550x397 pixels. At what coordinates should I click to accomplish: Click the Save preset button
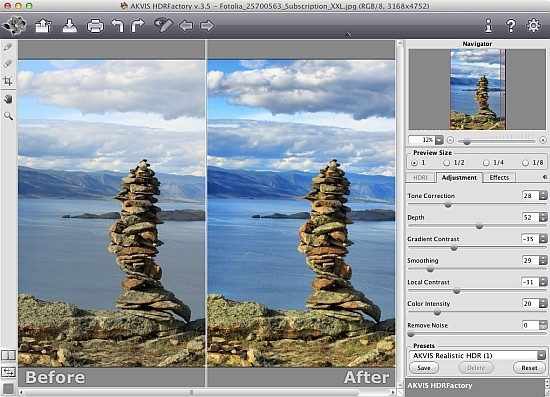click(x=424, y=368)
